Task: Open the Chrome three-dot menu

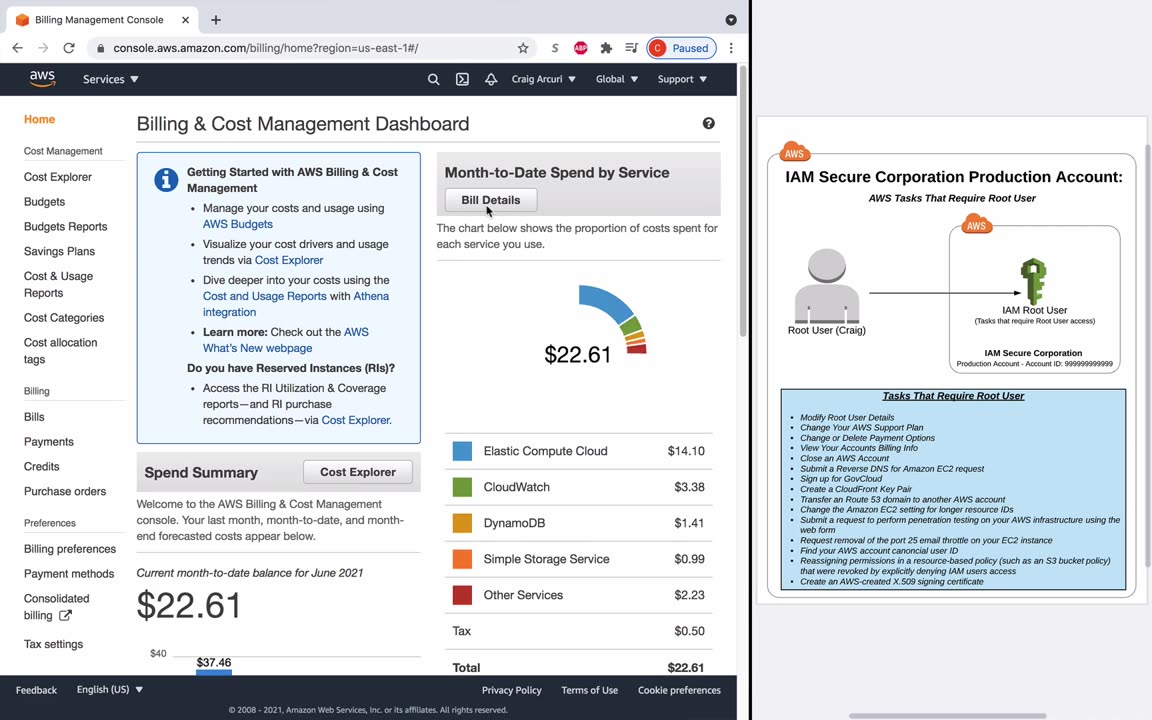Action: click(x=730, y=48)
